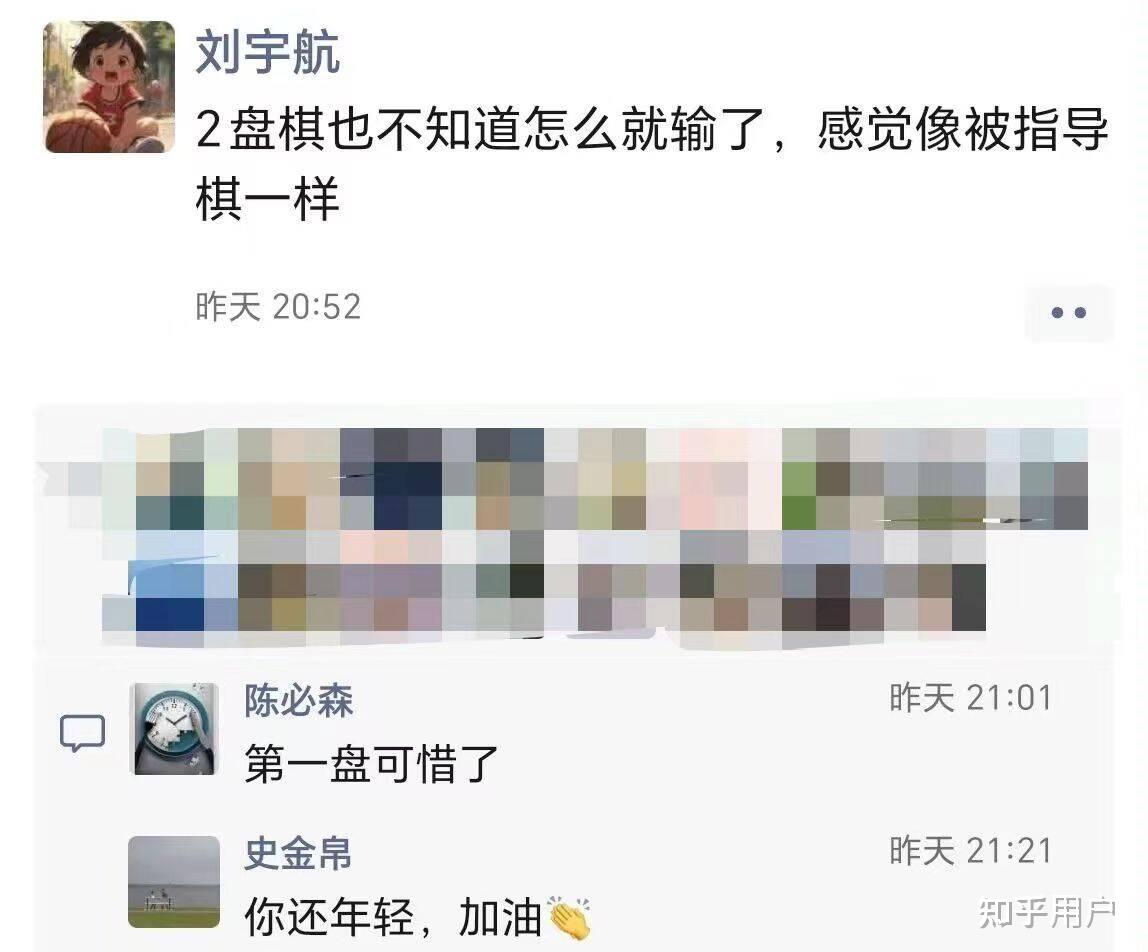Click comment time 昨天 21:01
The image size is (1148, 952).
(x=971, y=698)
